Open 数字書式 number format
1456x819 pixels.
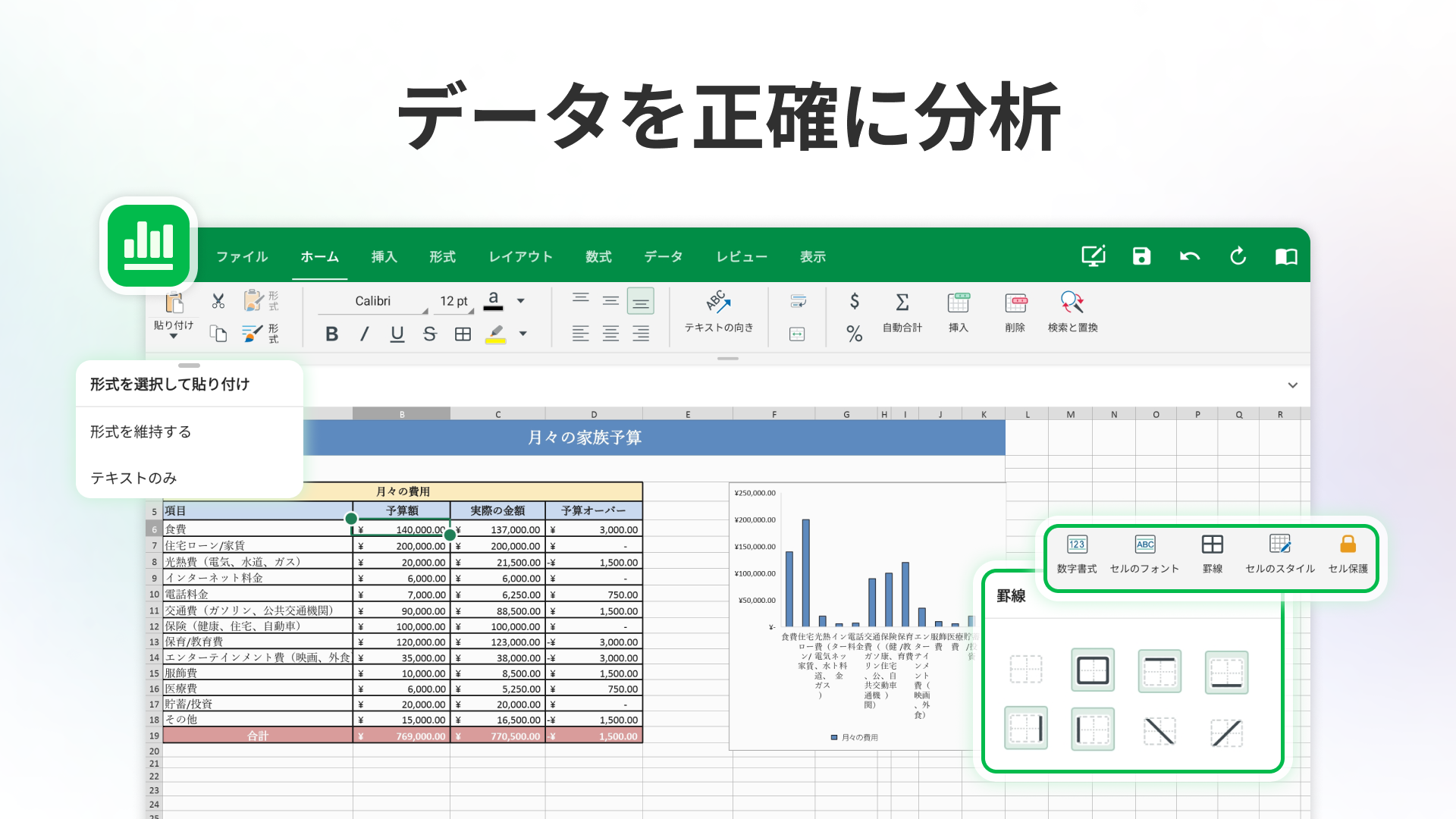point(1077,554)
